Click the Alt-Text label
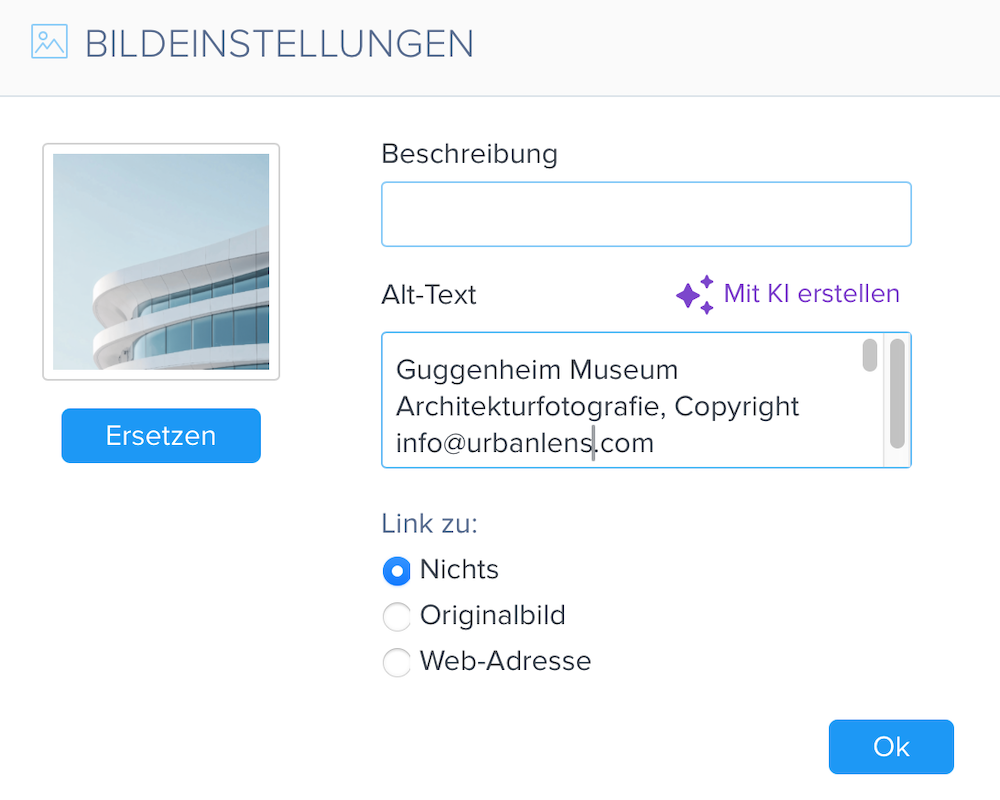The image size is (1000, 800). point(429,295)
